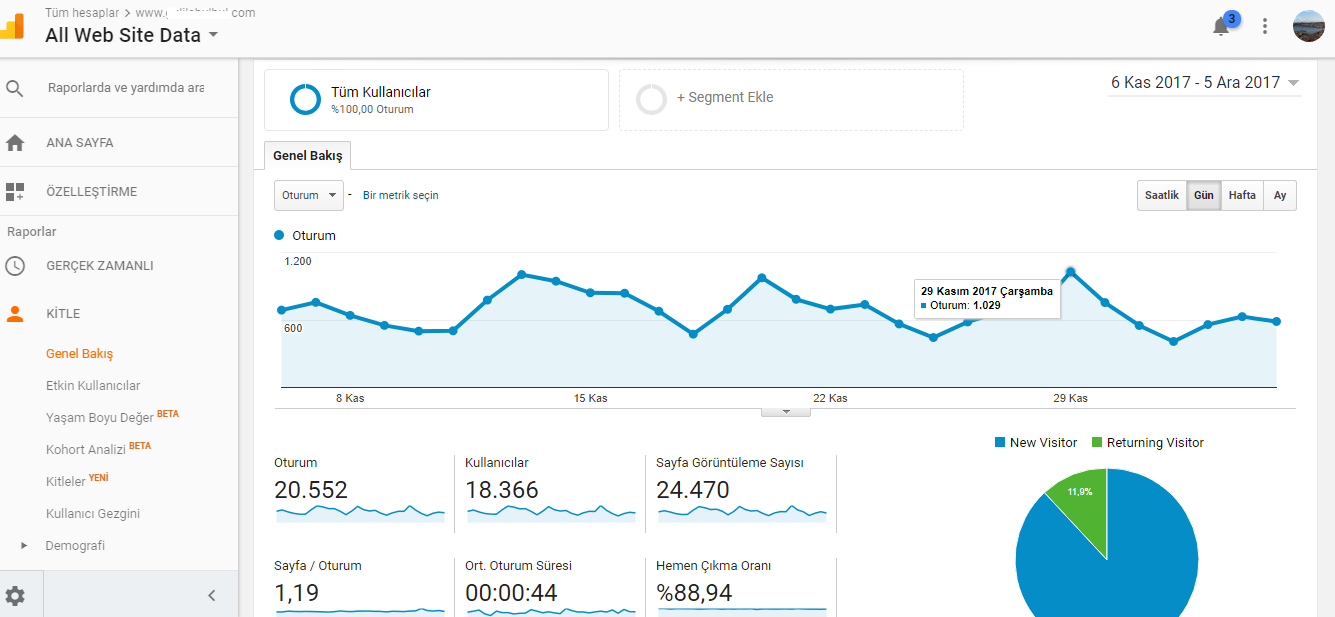Switch chart granularity to Saatlik
The image size is (1335, 617).
pyautogui.click(x=1162, y=196)
